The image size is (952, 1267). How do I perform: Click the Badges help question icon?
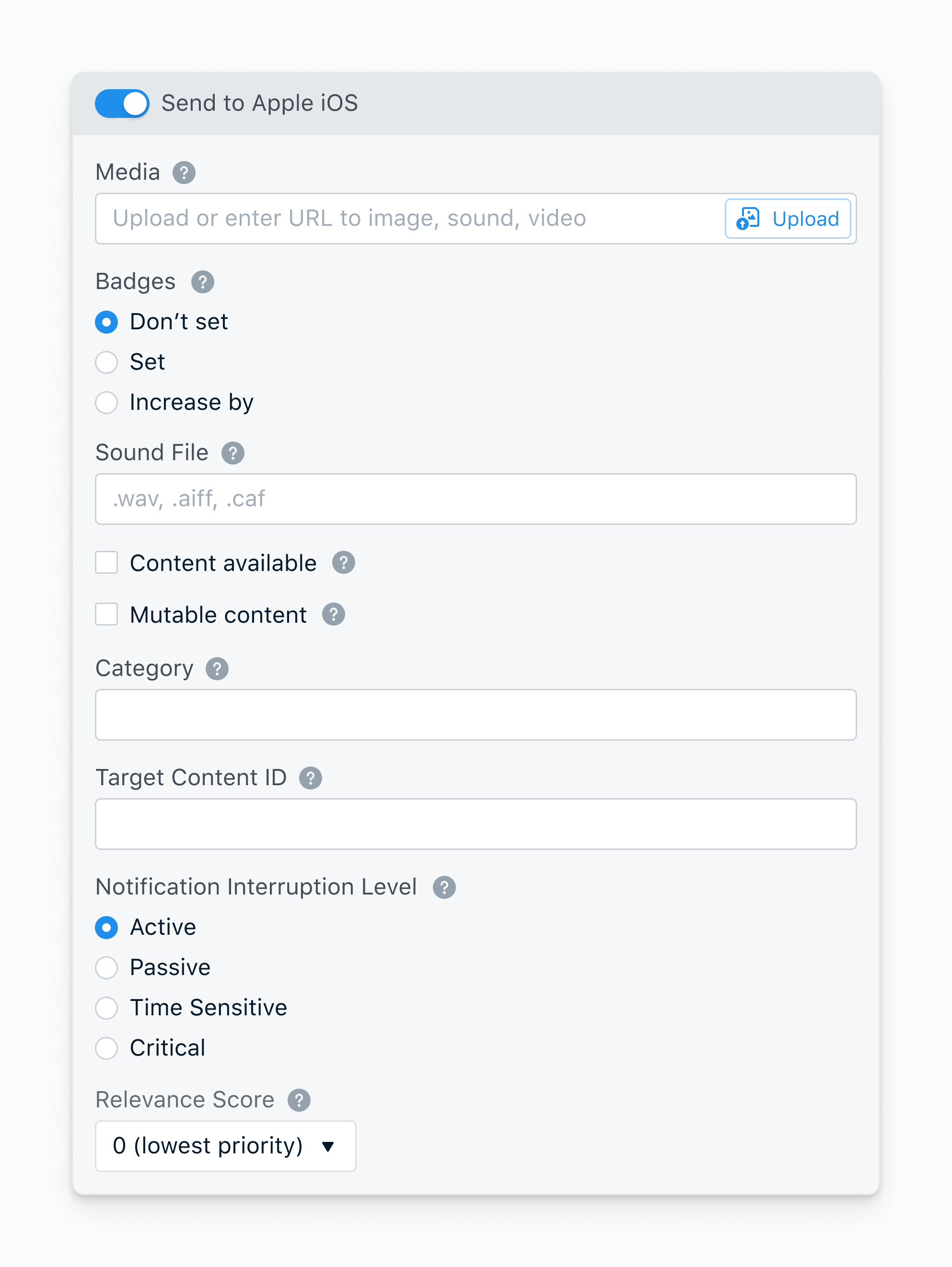[x=203, y=282]
